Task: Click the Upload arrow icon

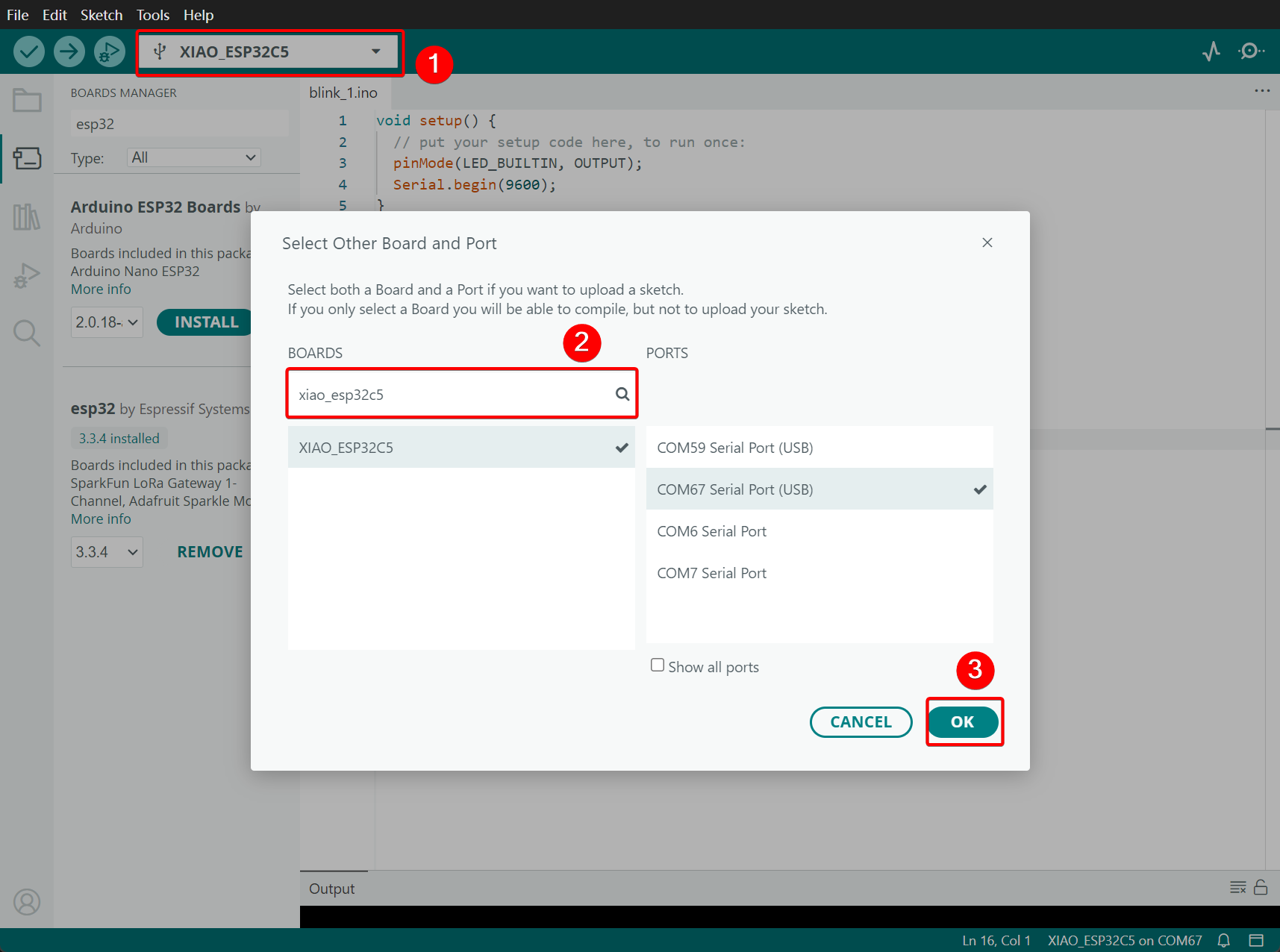Action: coord(69,51)
